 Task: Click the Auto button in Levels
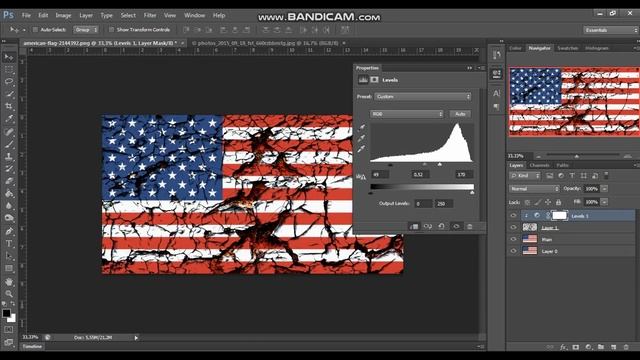[x=460, y=114]
